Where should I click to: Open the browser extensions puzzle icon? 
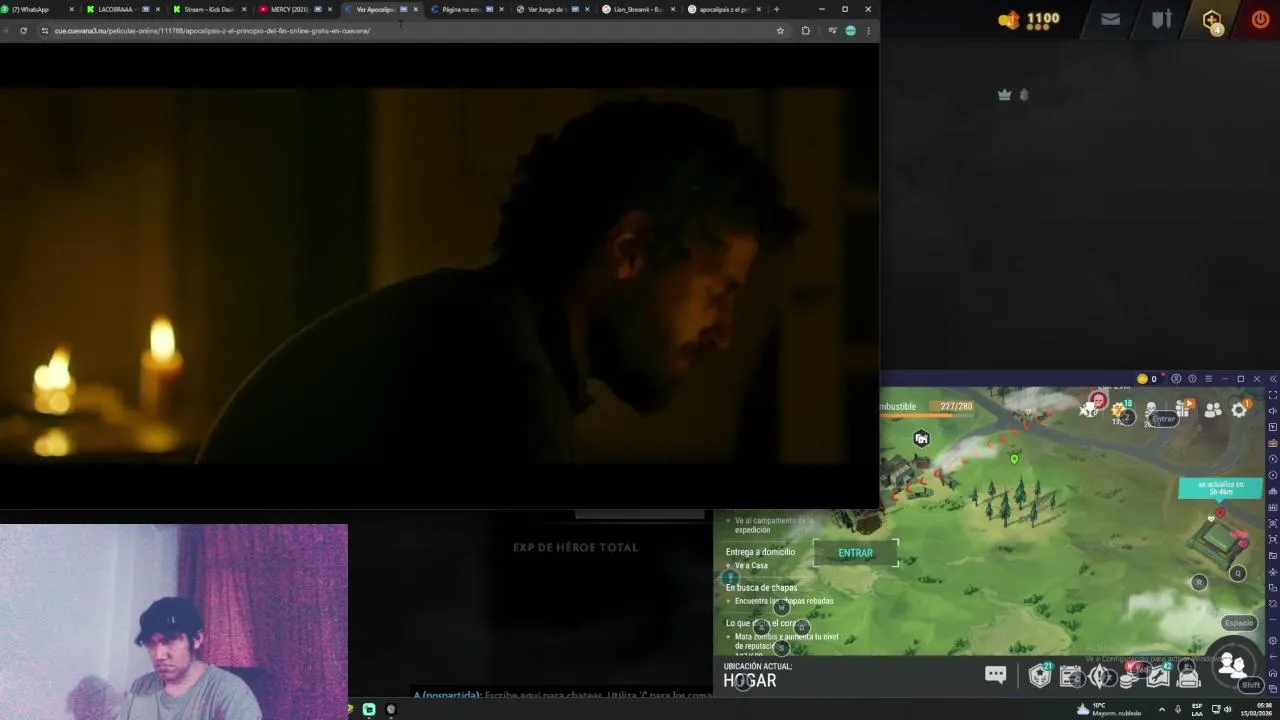805,31
